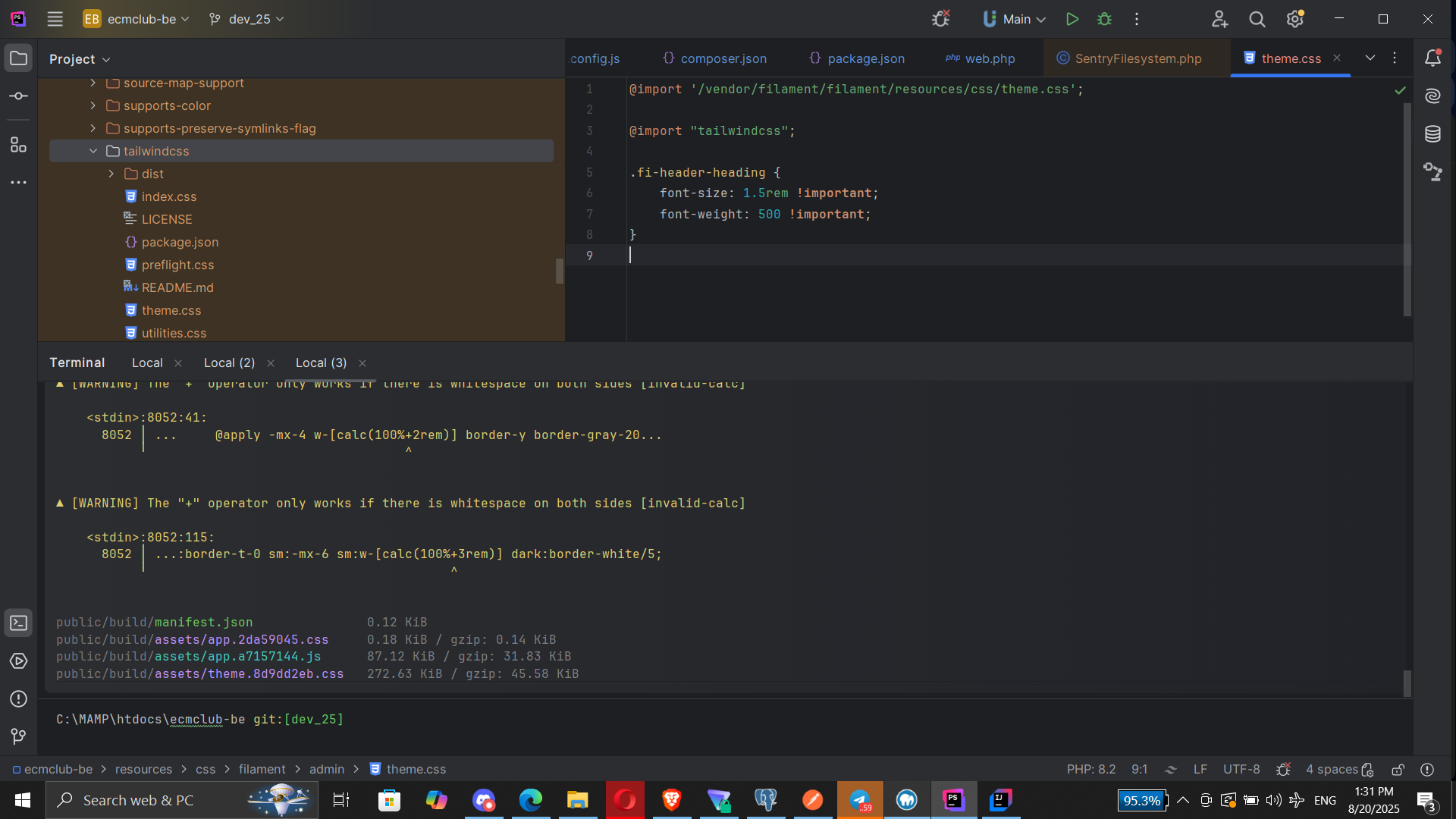Open the ecmclub-be project dropdown

click(136, 19)
